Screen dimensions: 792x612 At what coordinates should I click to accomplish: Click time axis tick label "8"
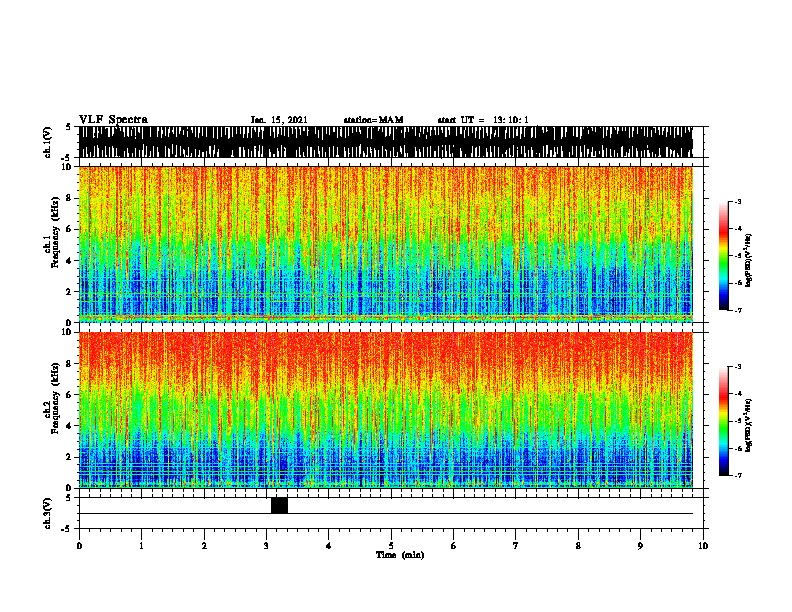(578, 546)
